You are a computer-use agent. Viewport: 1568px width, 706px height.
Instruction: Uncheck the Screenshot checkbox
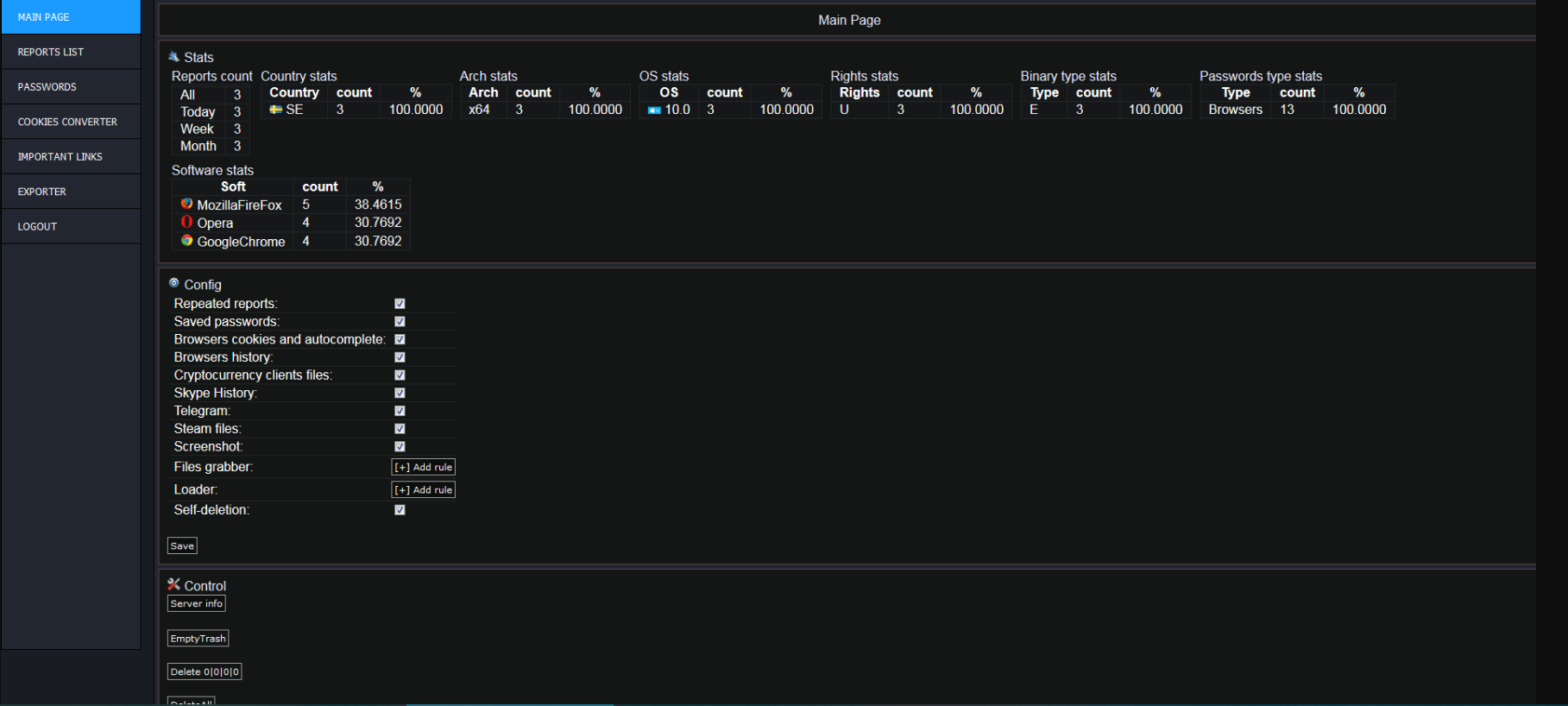click(x=400, y=446)
